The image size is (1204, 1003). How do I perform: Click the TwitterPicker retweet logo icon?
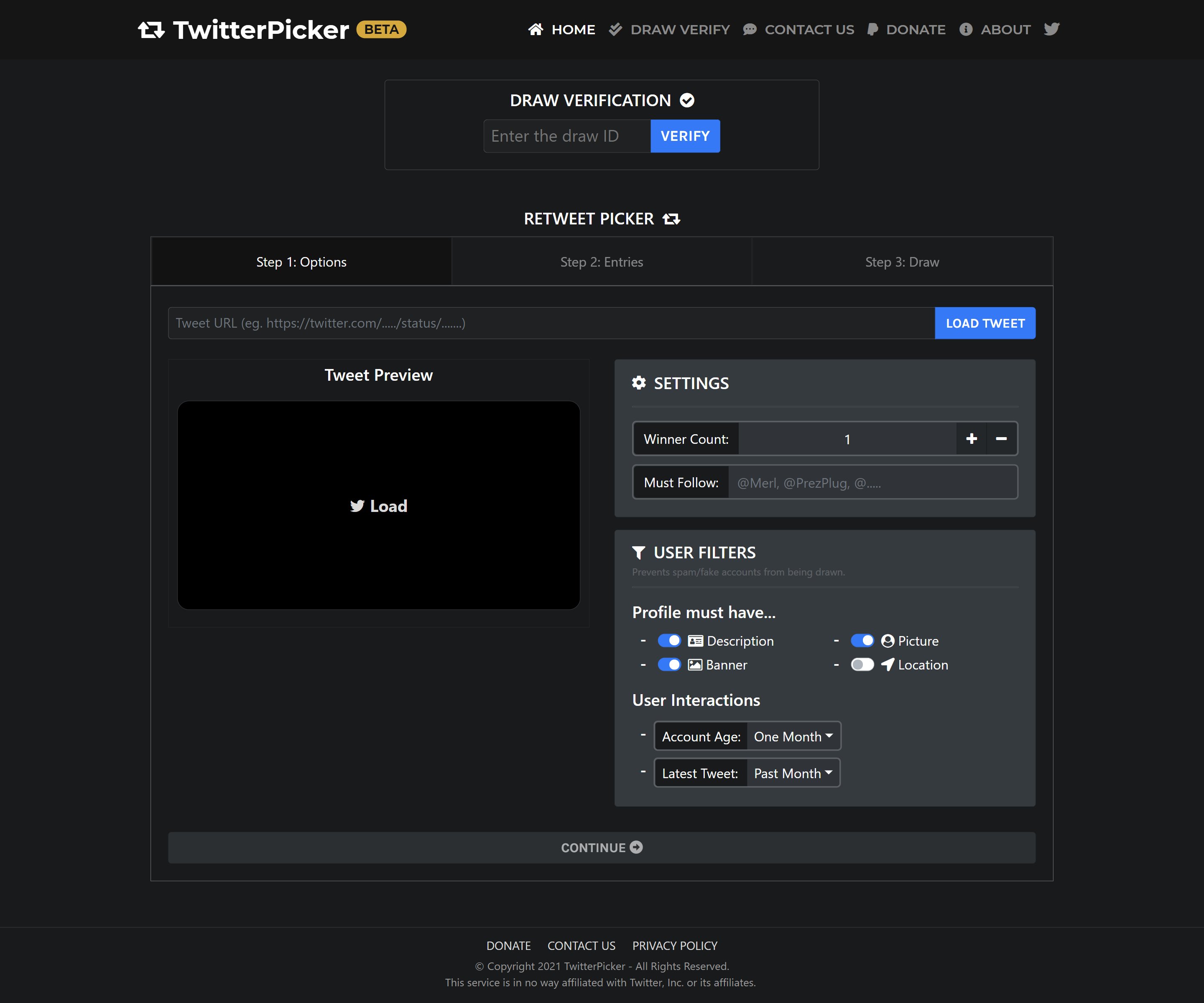tap(151, 30)
